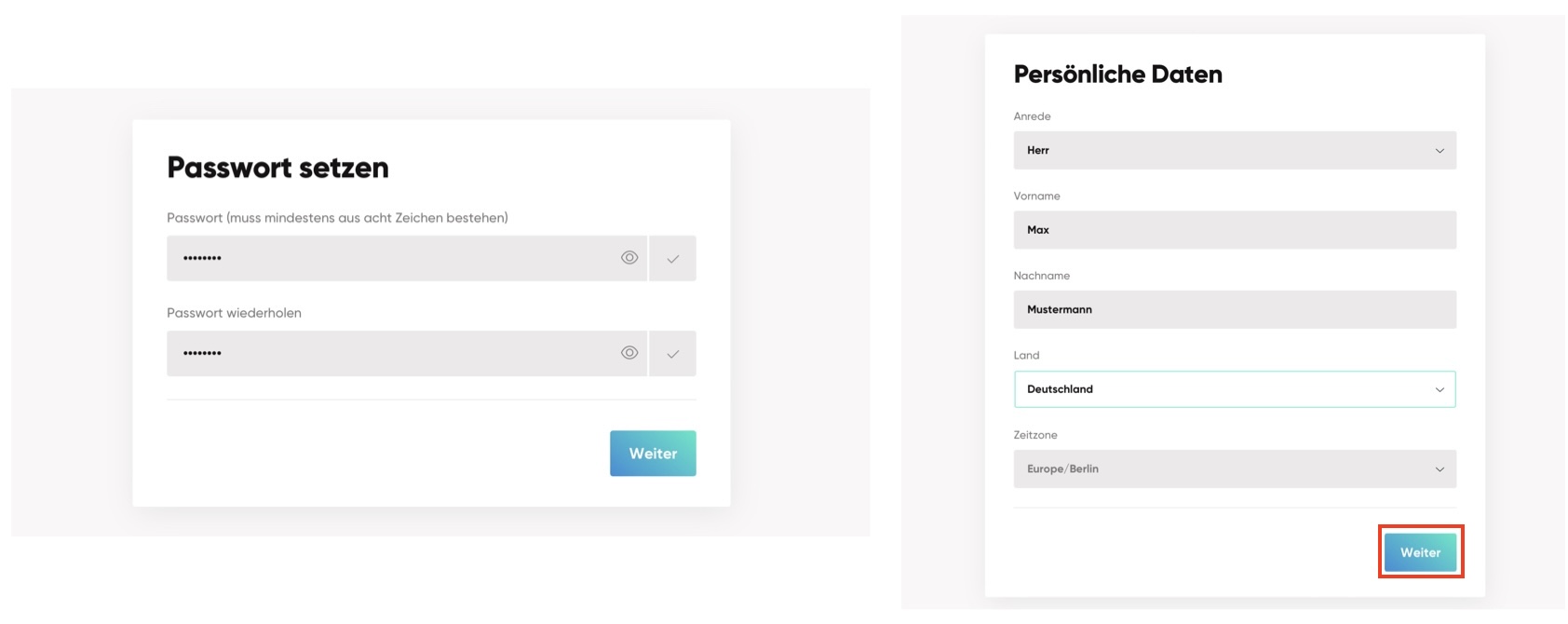Focus the Passwort wiederholen input field
The image size is (1568, 624).
[391, 353]
